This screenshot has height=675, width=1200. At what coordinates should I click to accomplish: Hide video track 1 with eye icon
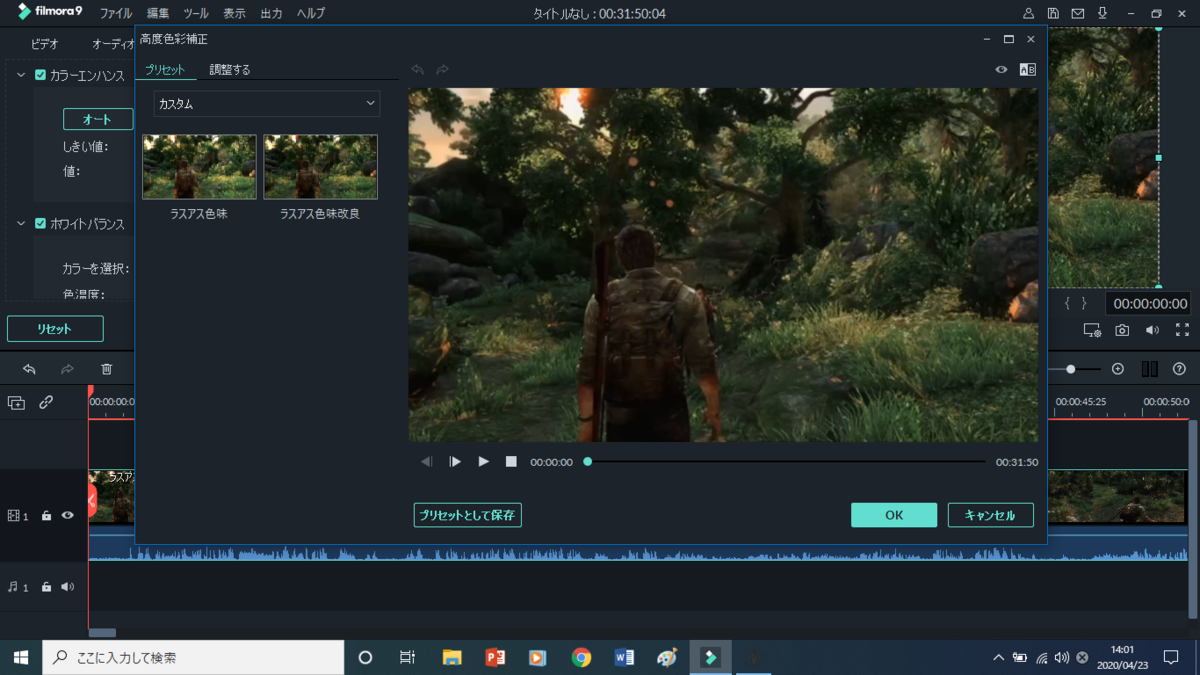tap(68, 516)
